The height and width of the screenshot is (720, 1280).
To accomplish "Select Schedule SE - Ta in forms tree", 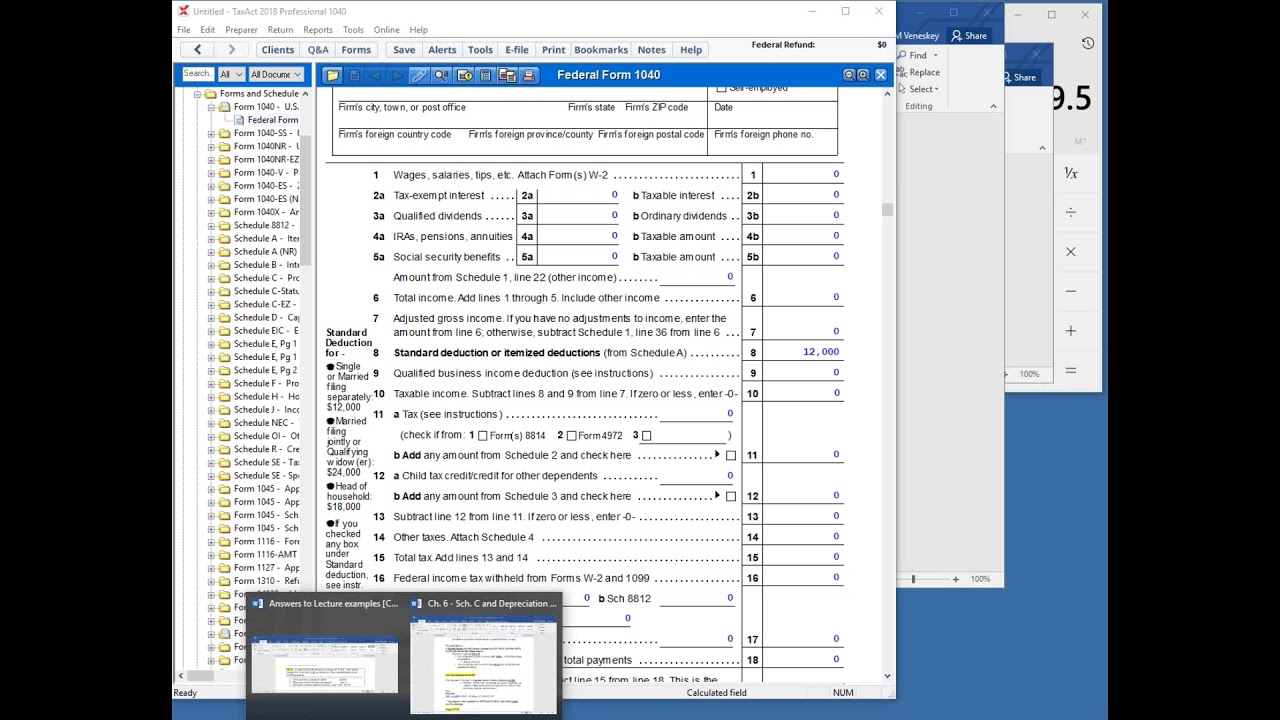I will (x=265, y=463).
